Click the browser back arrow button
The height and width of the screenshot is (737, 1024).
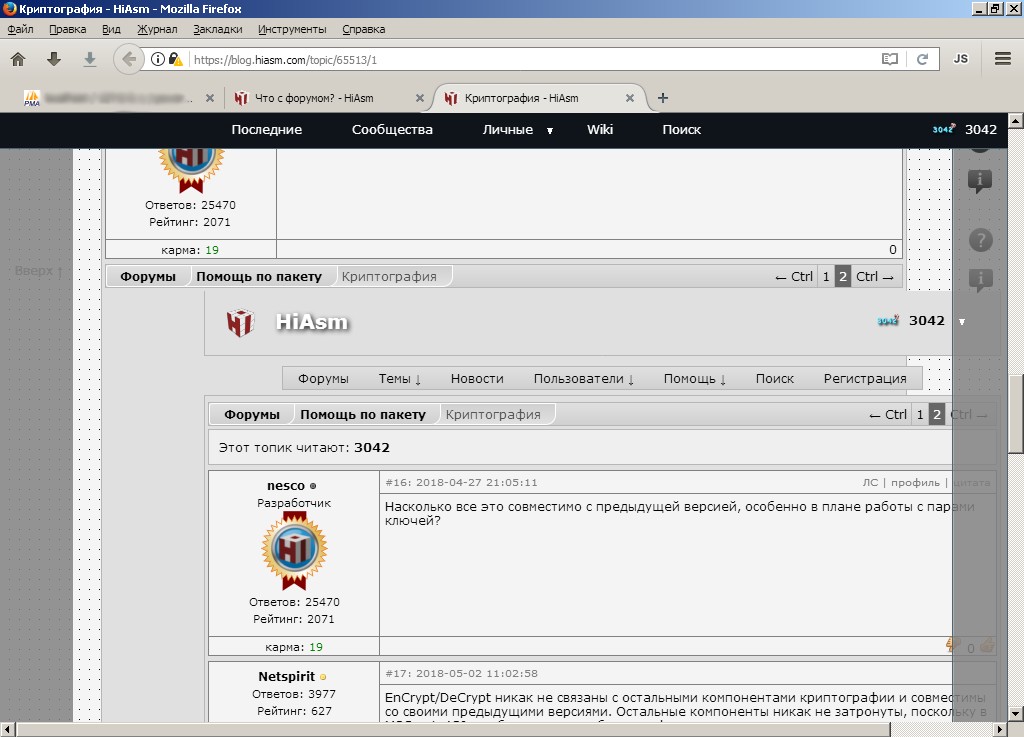pos(129,59)
